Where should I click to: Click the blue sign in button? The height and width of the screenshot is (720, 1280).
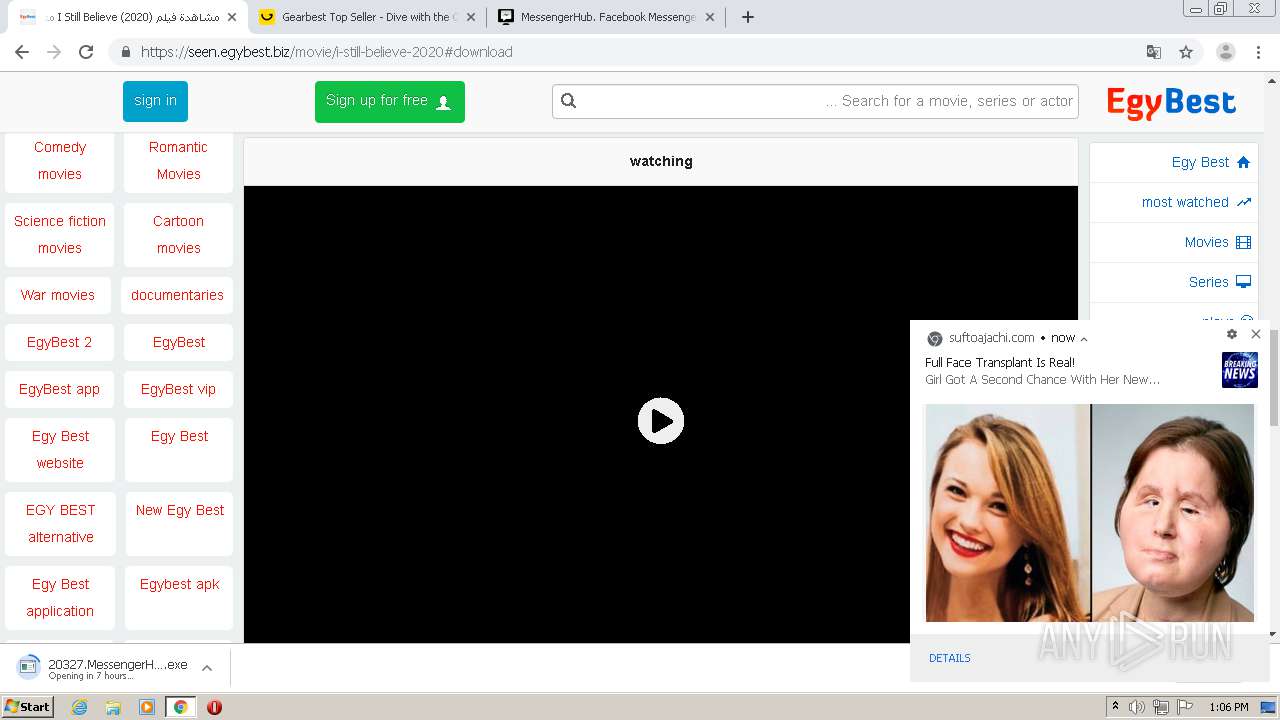coord(155,101)
